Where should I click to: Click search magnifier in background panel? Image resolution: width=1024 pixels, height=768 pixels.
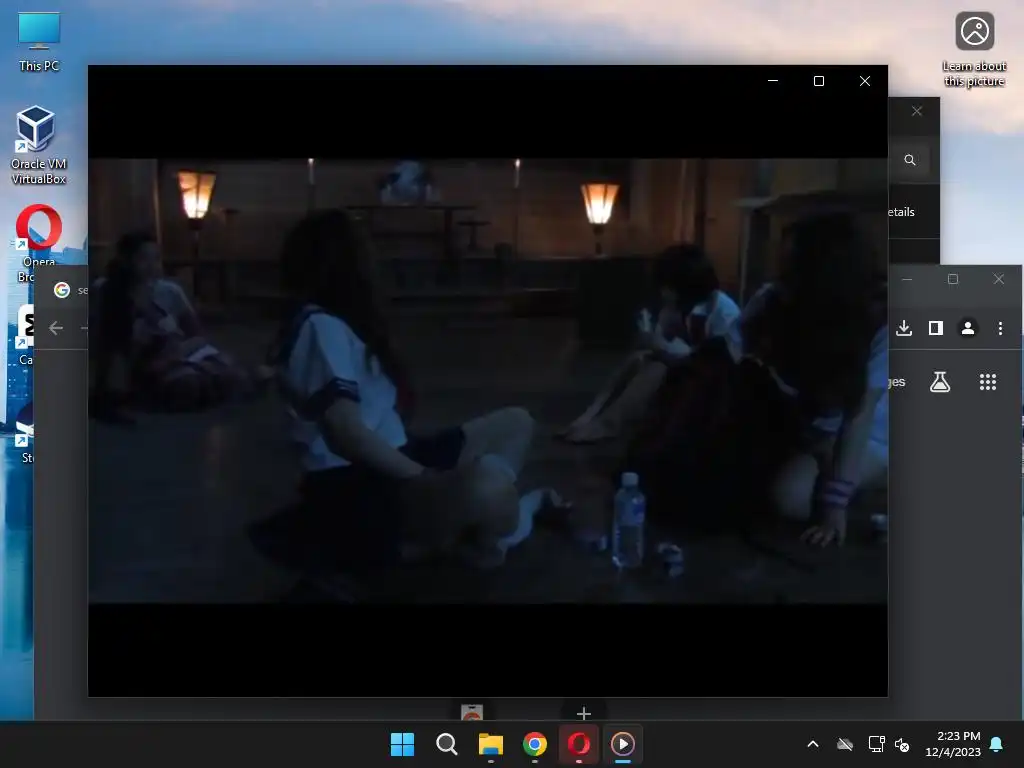point(910,160)
